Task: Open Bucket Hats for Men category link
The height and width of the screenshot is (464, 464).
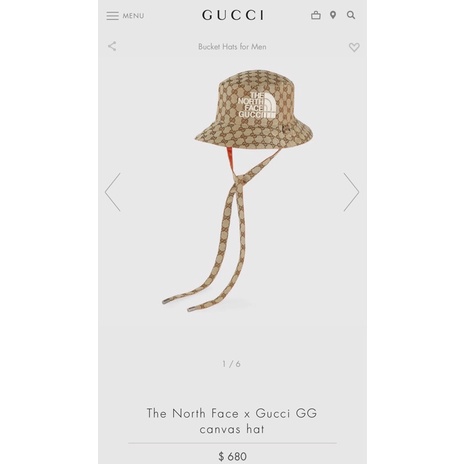Action: 232,47
